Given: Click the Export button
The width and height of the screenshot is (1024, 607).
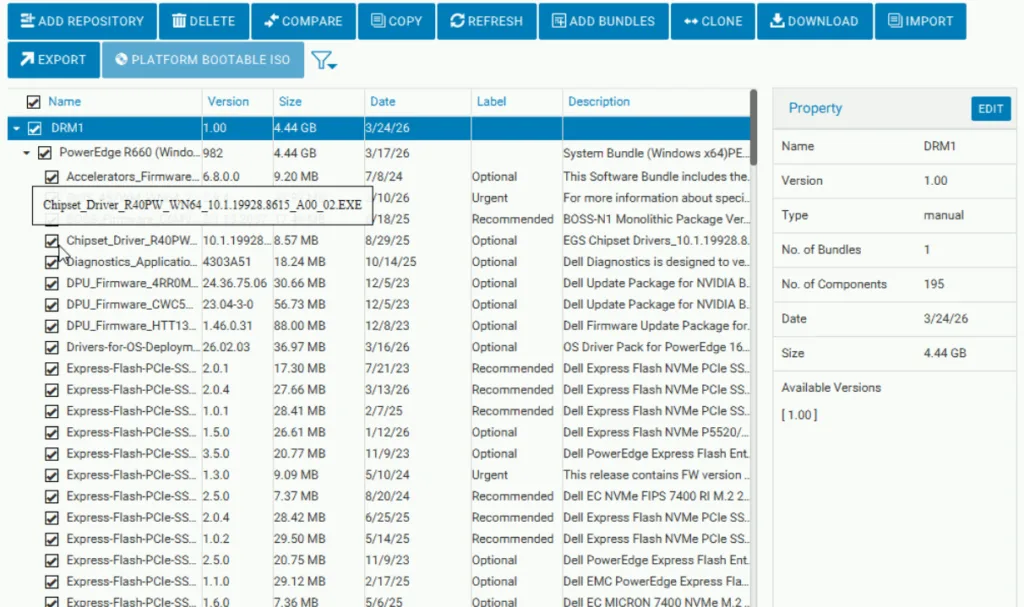Looking at the screenshot, I should pyautogui.click(x=53, y=60).
